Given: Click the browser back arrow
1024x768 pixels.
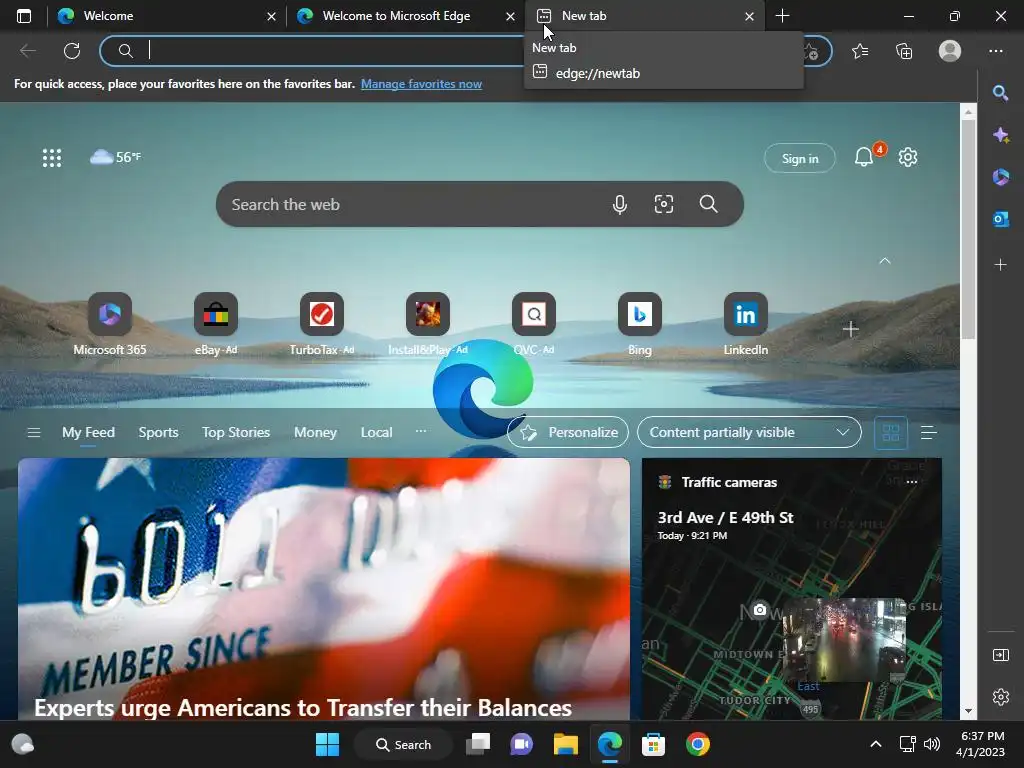Looking at the screenshot, I should click(x=27, y=51).
